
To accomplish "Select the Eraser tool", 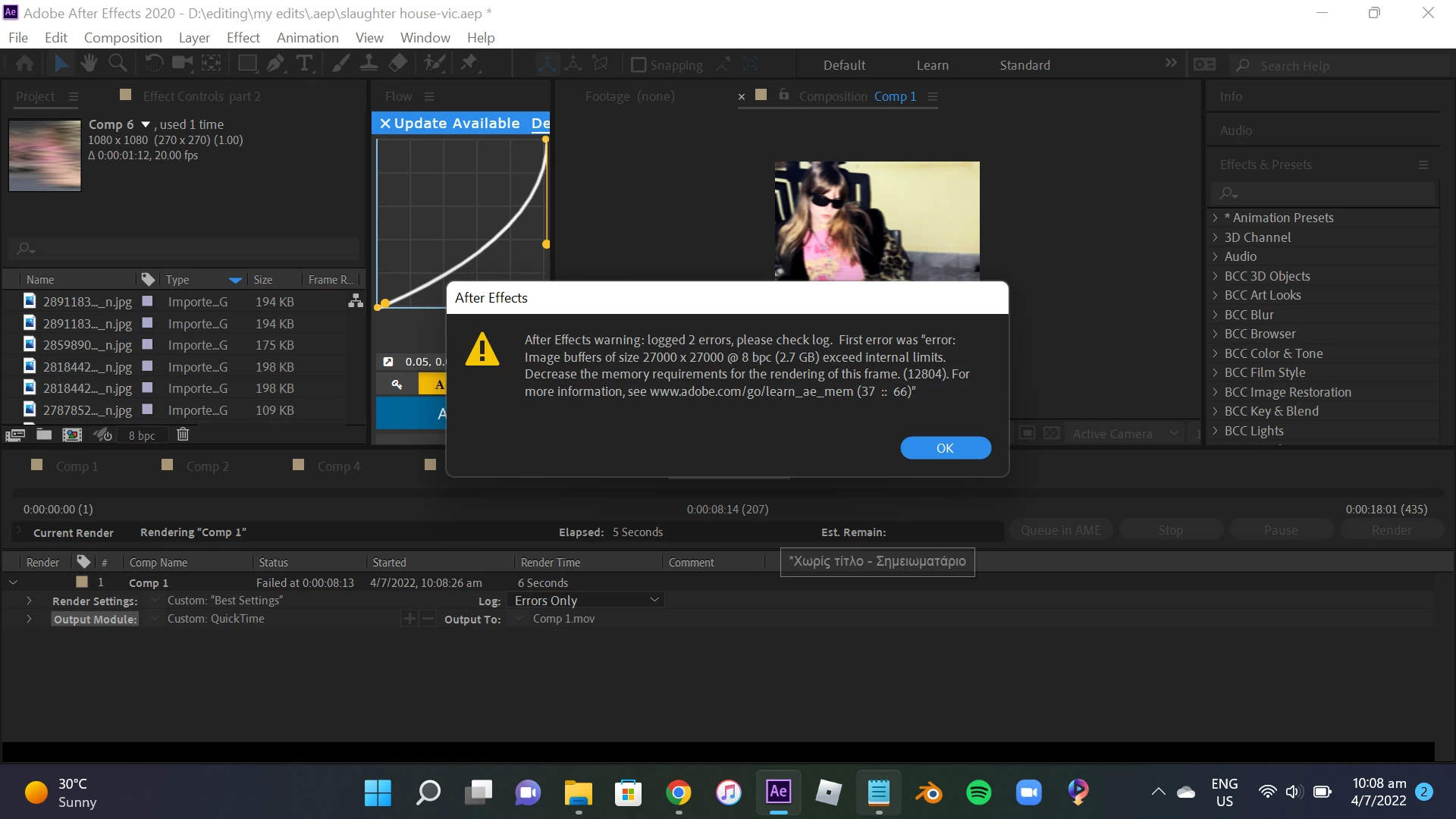I will point(398,64).
